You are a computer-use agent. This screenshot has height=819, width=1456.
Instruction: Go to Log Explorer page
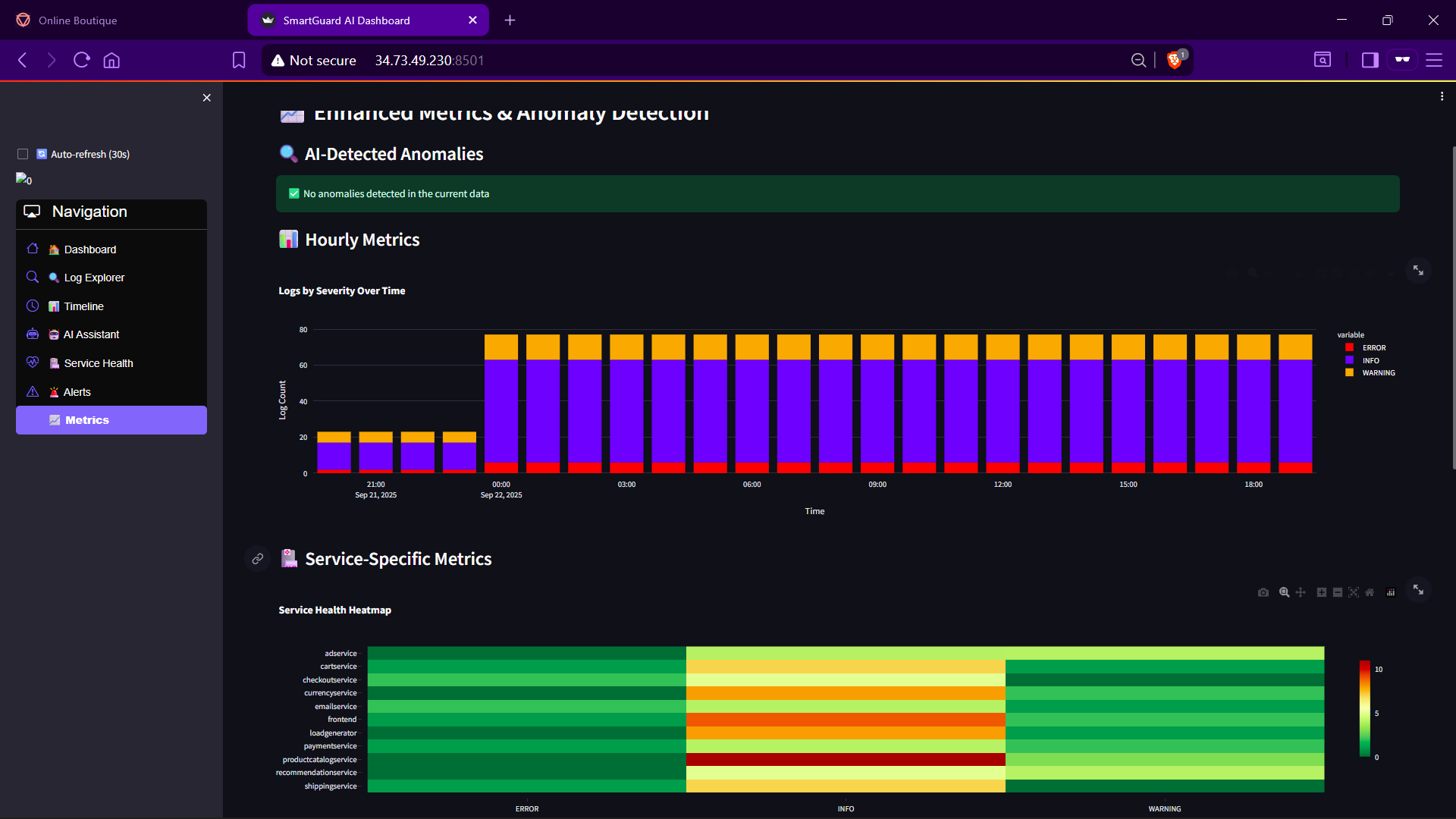pos(94,278)
